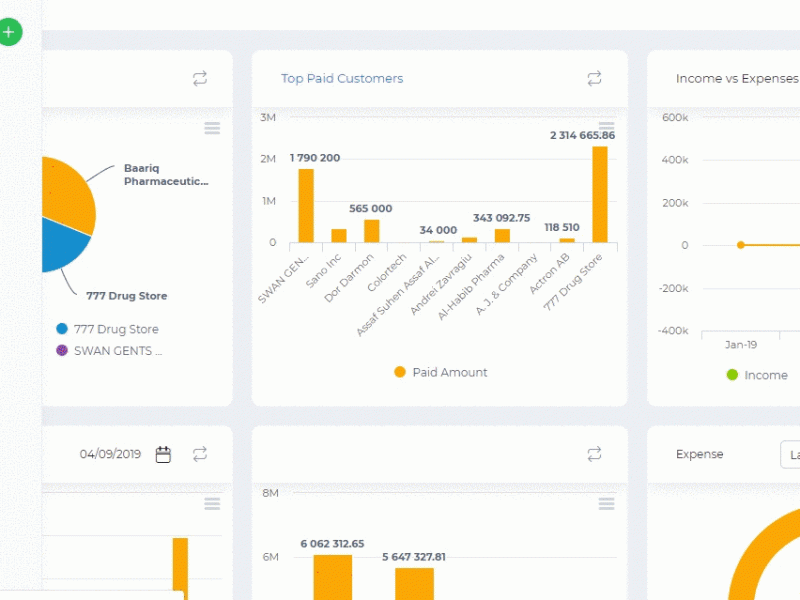This screenshot has width=800, height=600.
Task: Click the bold 777 Drug Store pie label
Action: [x=127, y=296]
